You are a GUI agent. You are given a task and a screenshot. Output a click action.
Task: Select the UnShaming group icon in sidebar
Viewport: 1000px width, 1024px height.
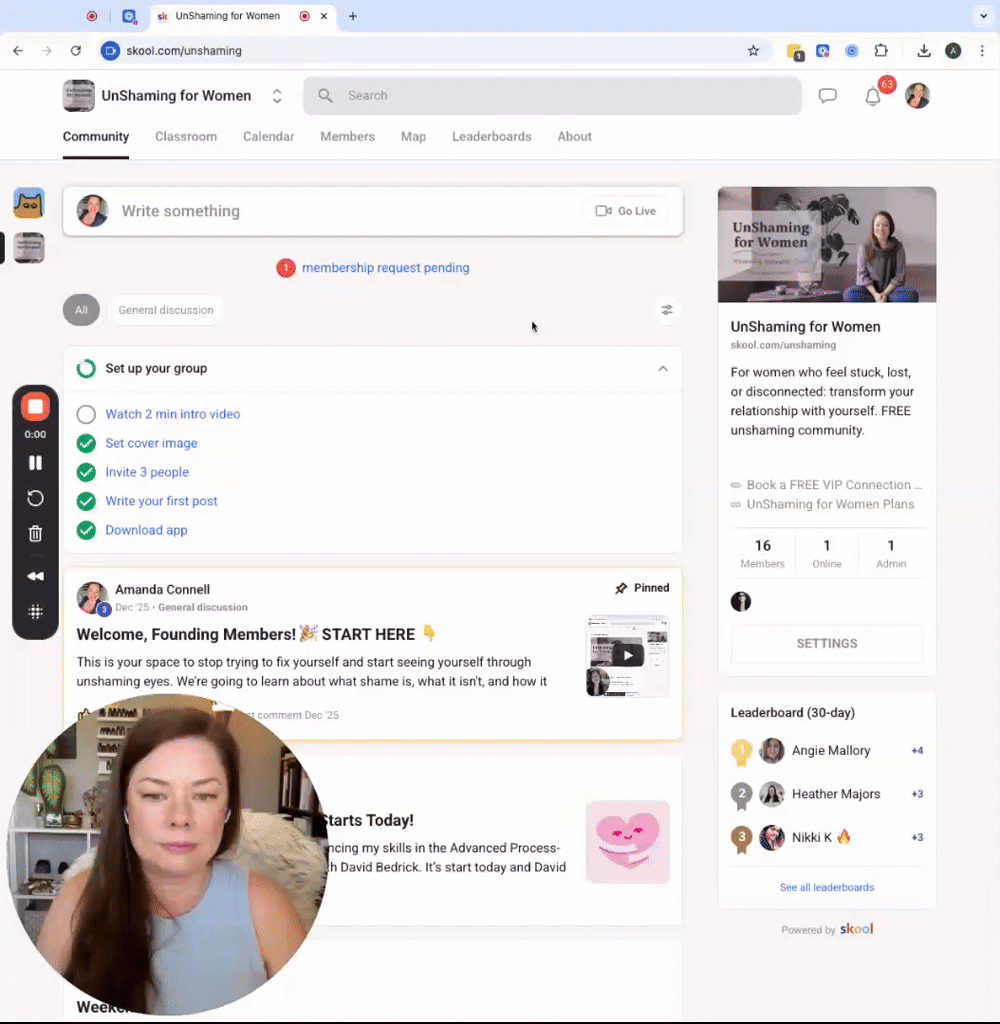point(29,248)
